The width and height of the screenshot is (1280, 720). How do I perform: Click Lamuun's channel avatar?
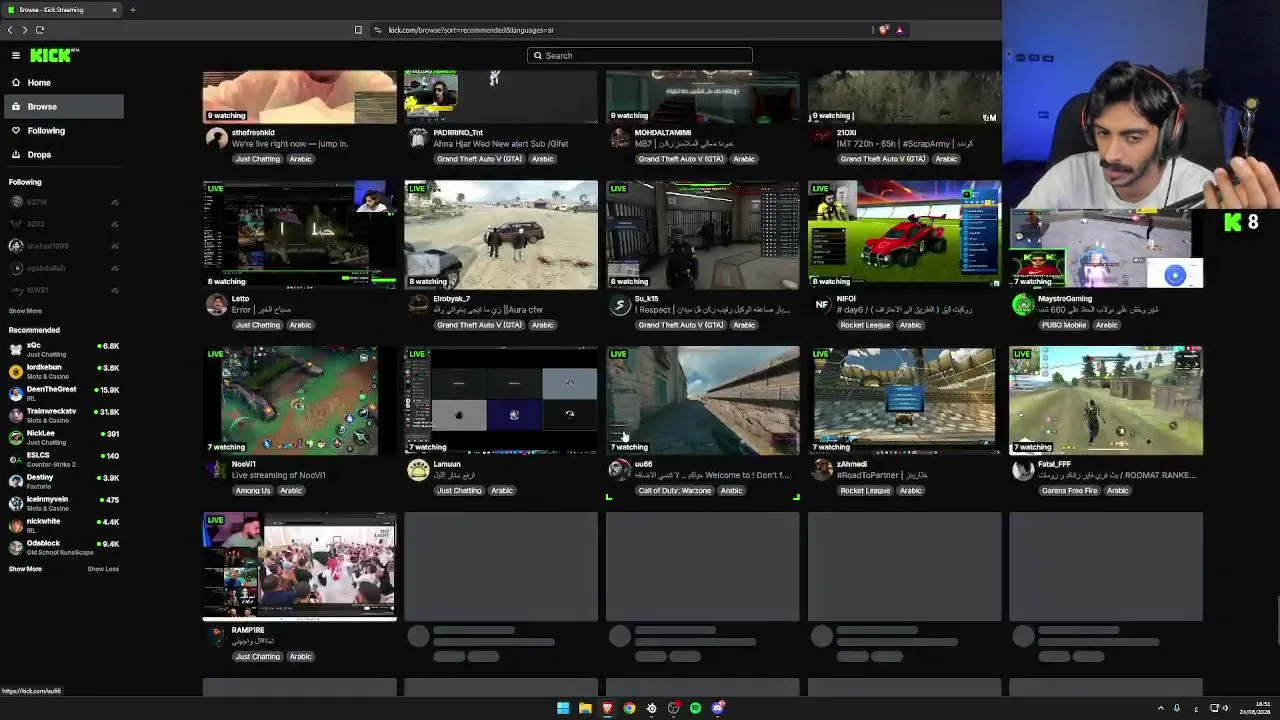pos(418,471)
